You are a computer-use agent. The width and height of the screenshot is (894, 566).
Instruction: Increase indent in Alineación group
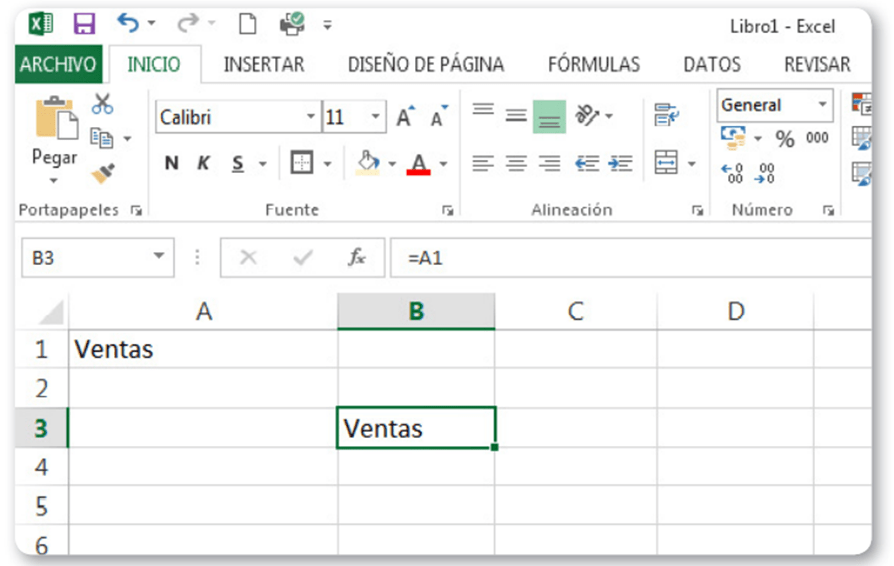click(x=621, y=164)
